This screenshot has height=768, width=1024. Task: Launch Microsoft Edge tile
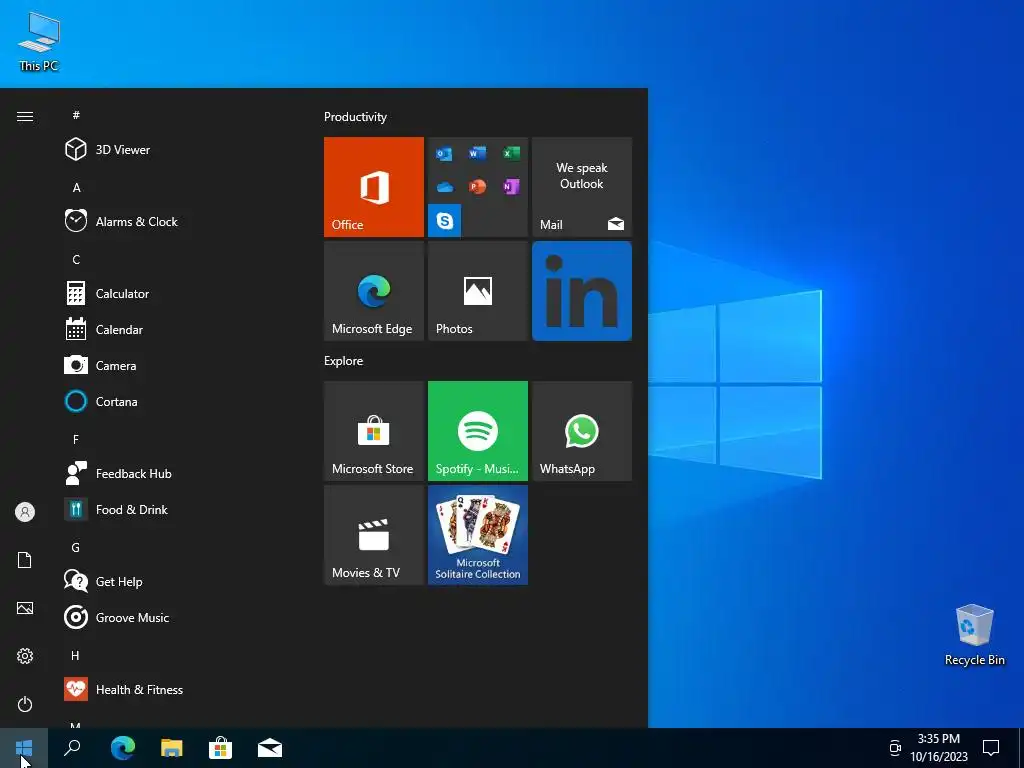[x=374, y=291]
